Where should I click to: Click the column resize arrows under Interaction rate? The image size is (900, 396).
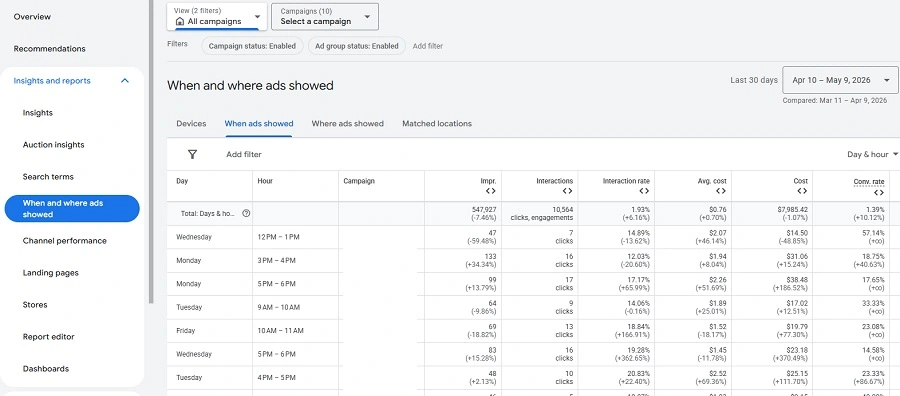(x=644, y=191)
